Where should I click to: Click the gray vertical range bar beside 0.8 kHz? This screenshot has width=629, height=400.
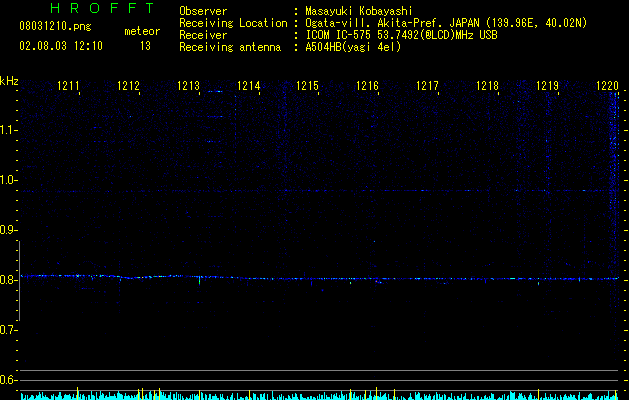tap(20, 281)
